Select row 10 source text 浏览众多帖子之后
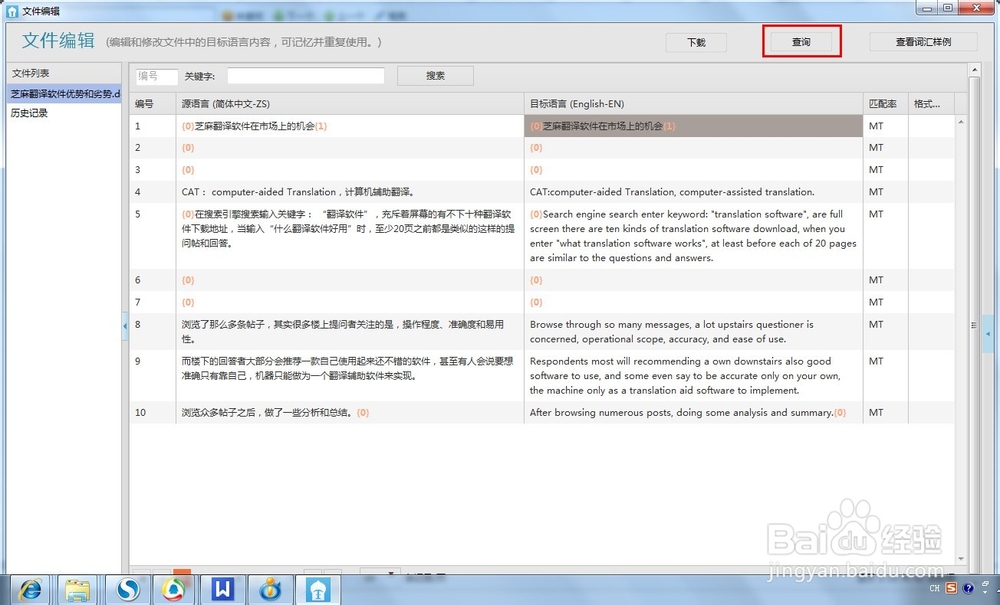 (x=350, y=412)
